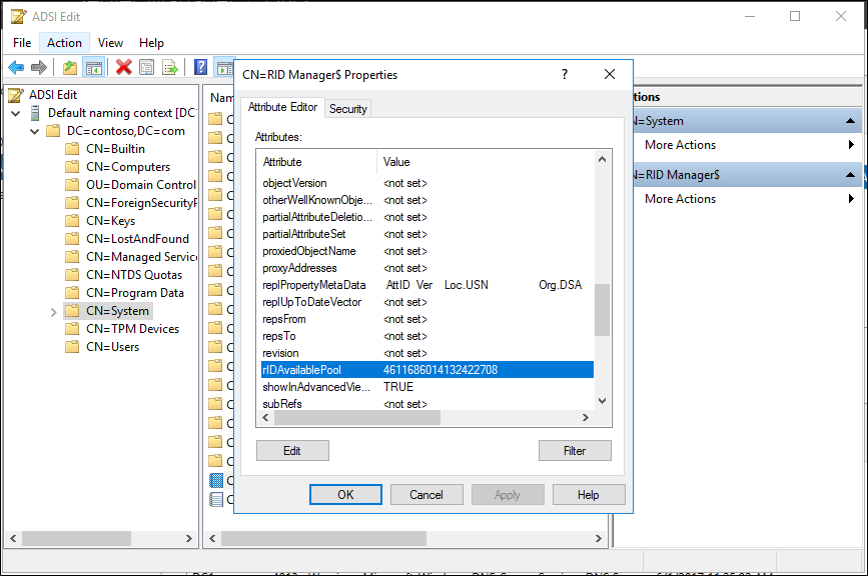The width and height of the screenshot is (868, 576).
Task: Click the attribute list scroll down arrow
Action: pos(602,401)
